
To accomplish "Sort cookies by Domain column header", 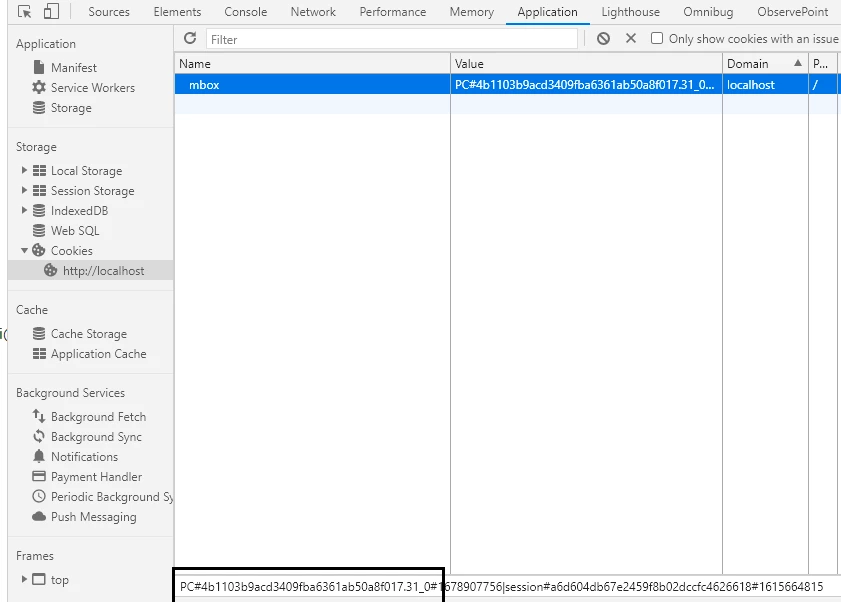I will pyautogui.click(x=765, y=64).
